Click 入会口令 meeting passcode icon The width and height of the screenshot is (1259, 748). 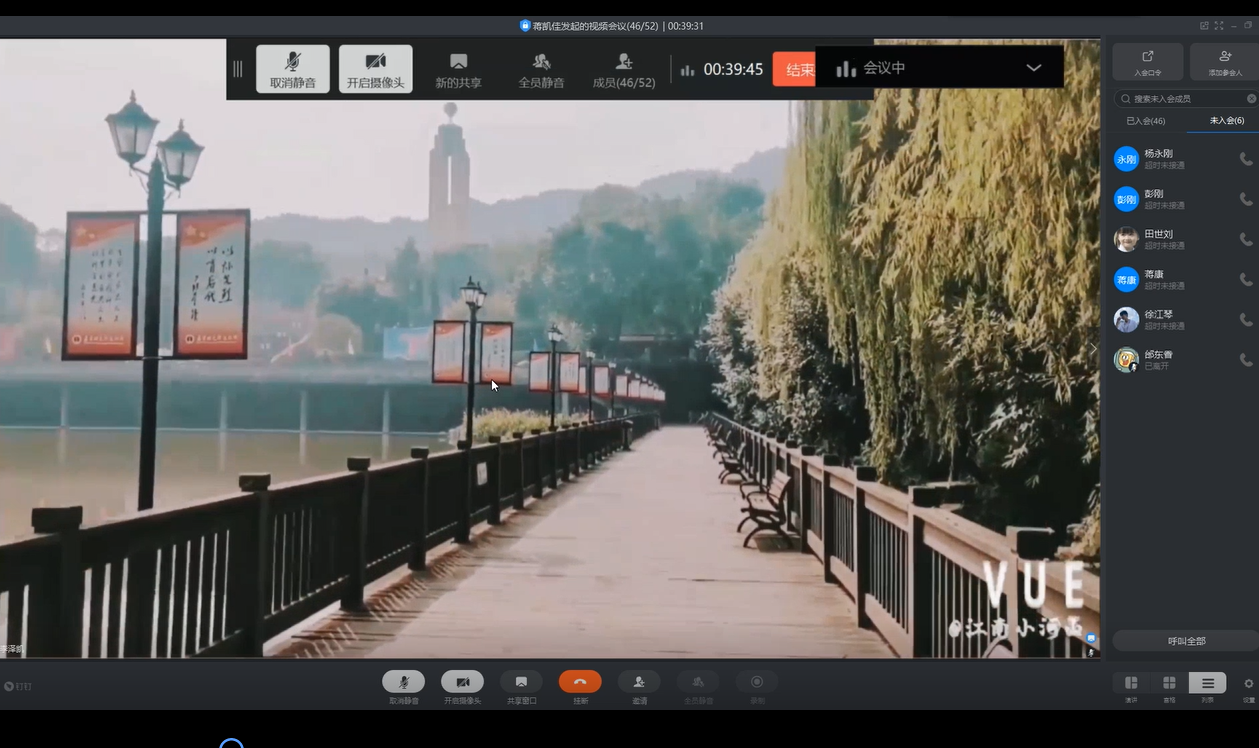click(1147, 61)
